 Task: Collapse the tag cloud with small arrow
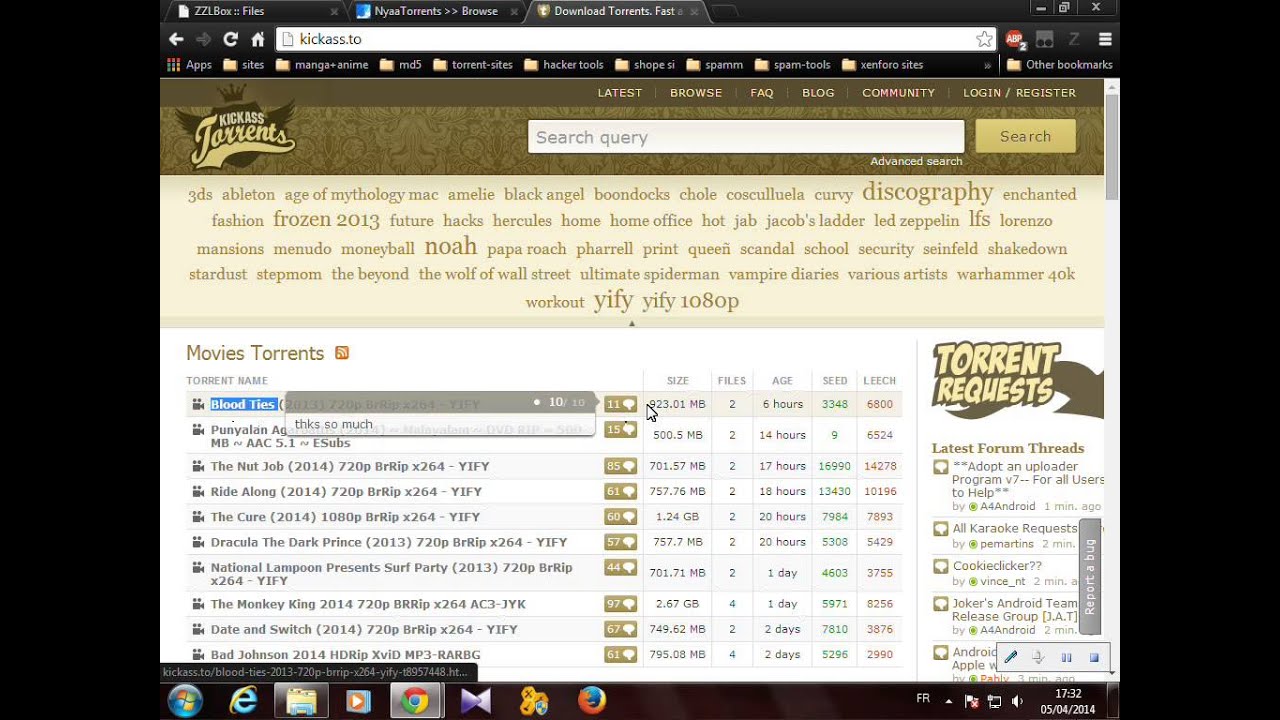(632, 323)
